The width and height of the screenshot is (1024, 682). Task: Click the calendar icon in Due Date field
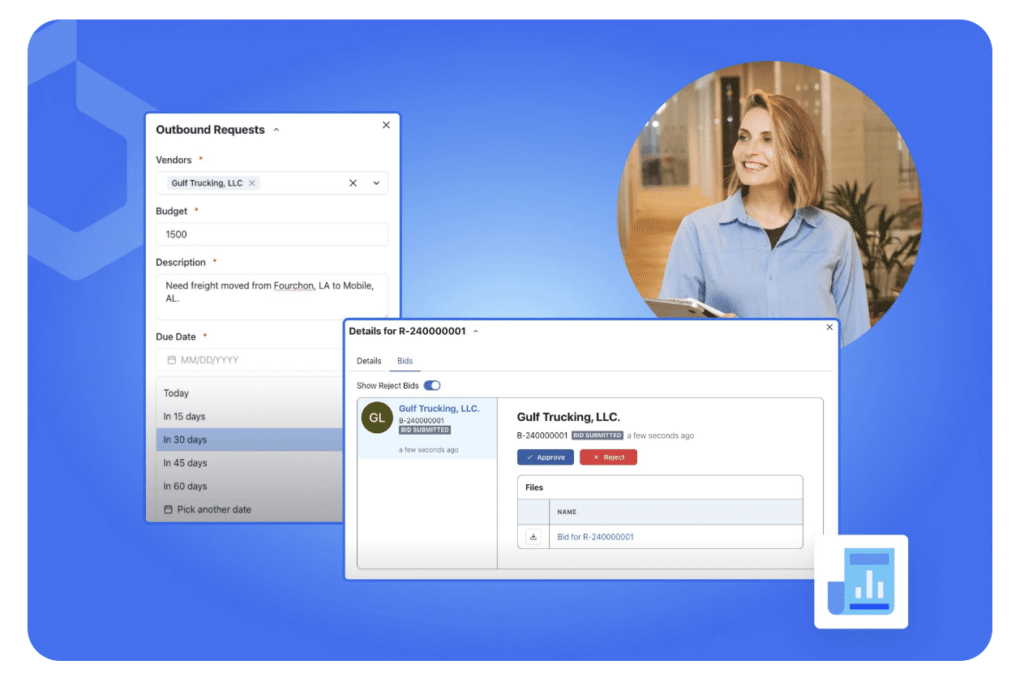tap(172, 360)
